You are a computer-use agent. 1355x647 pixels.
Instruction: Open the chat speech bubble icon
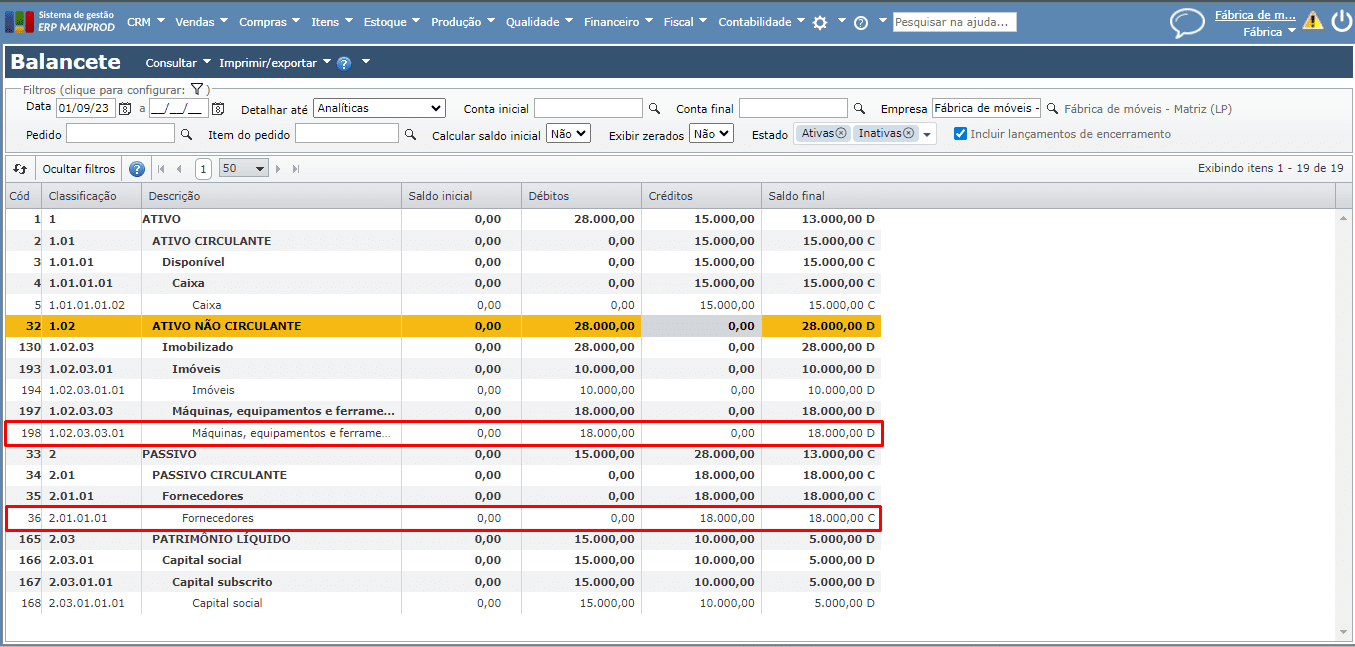click(1187, 23)
